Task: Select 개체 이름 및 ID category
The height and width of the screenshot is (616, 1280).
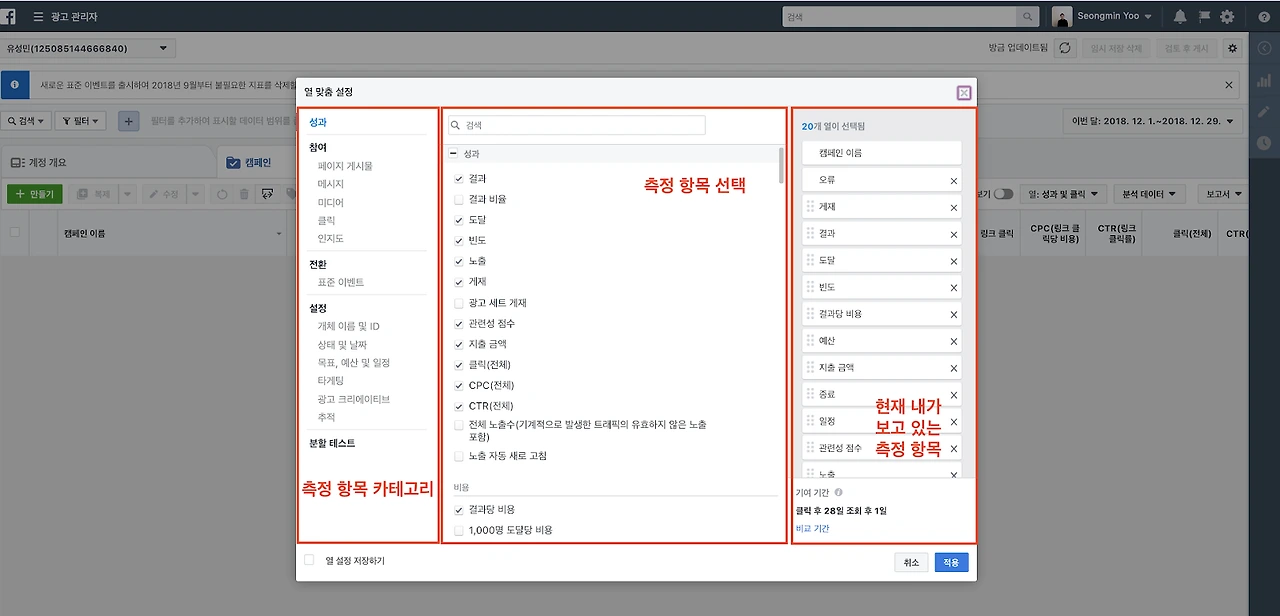Action: 349,327
